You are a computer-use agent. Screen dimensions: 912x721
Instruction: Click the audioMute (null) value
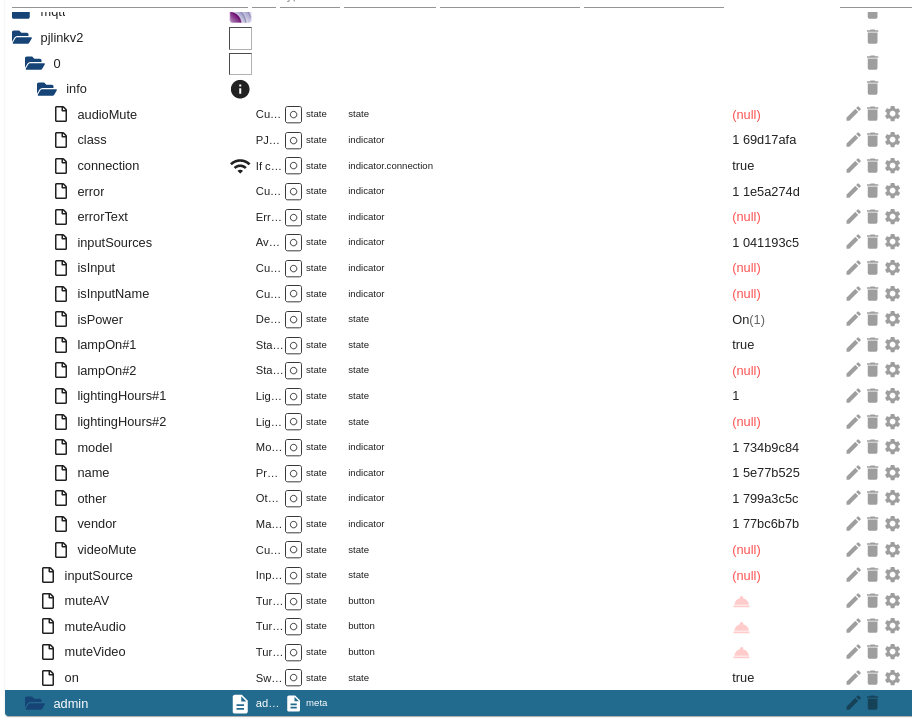point(746,115)
